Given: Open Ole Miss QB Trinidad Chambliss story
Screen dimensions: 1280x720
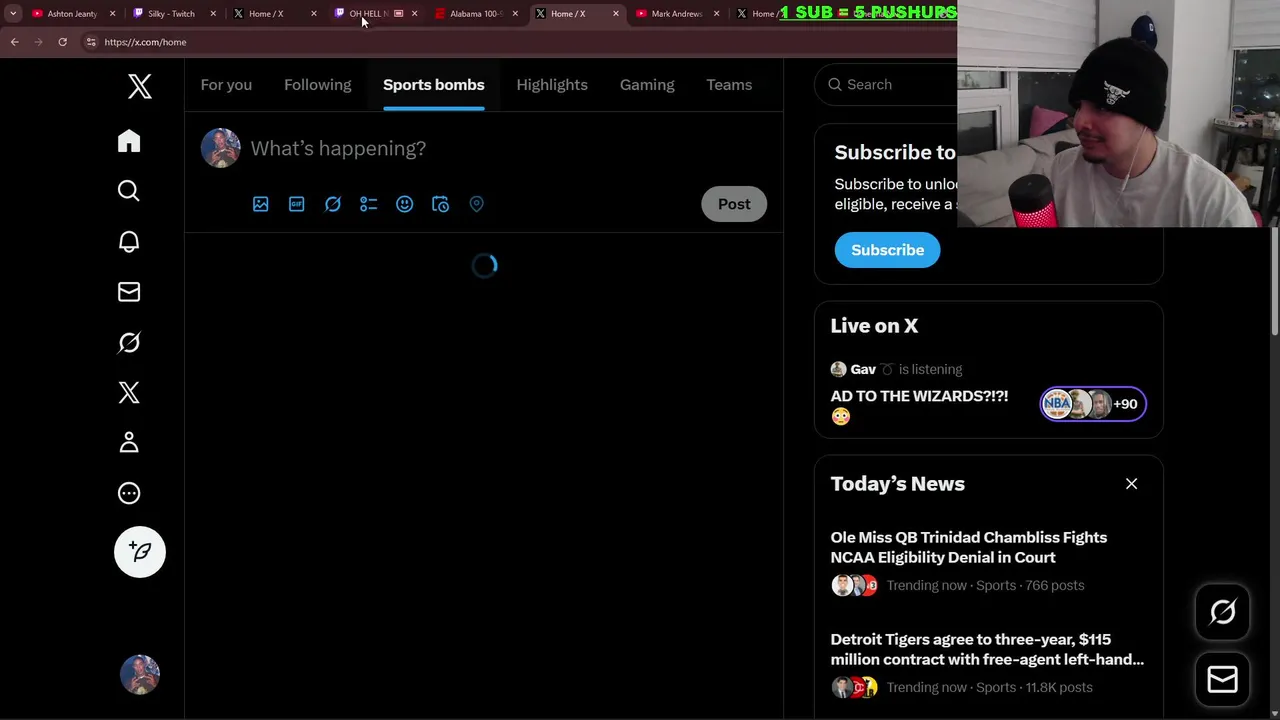Looking at the screenshot, I should [x=969, y=547].
